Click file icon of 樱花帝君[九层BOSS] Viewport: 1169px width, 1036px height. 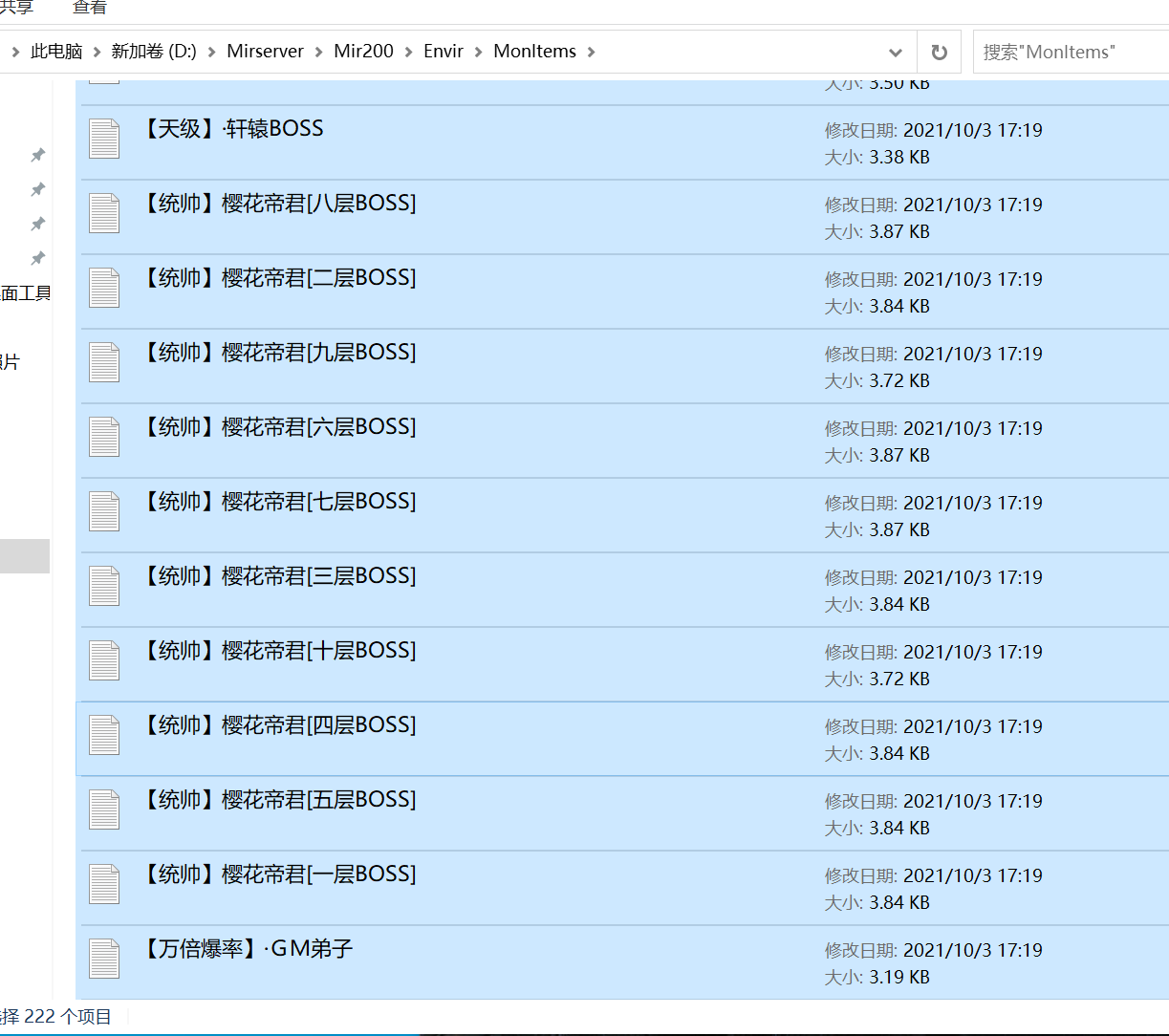(104, 363)
